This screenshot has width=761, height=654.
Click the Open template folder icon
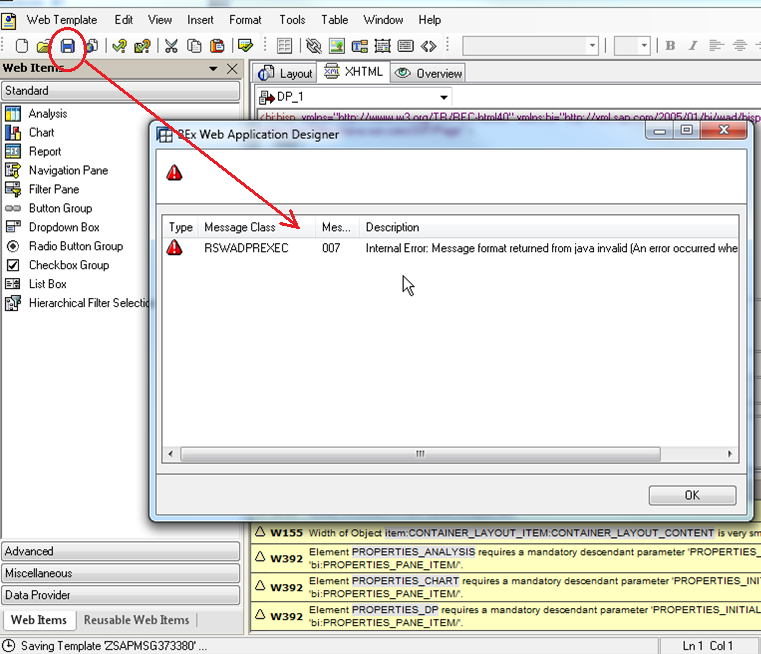[44, 46]
